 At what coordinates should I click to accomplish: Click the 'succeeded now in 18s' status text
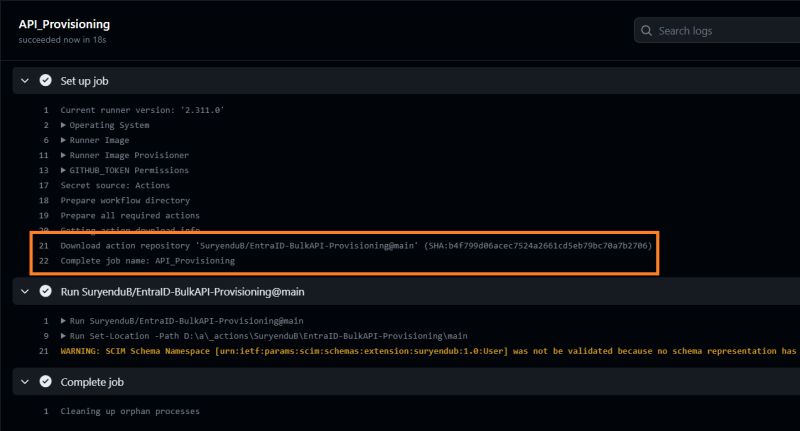click(x=62, y=40)
